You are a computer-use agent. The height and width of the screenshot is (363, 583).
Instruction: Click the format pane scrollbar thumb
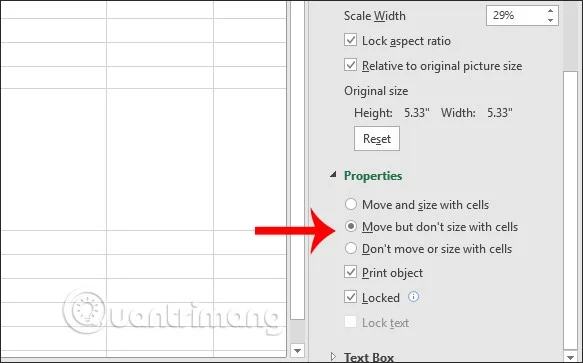[570, 210]
